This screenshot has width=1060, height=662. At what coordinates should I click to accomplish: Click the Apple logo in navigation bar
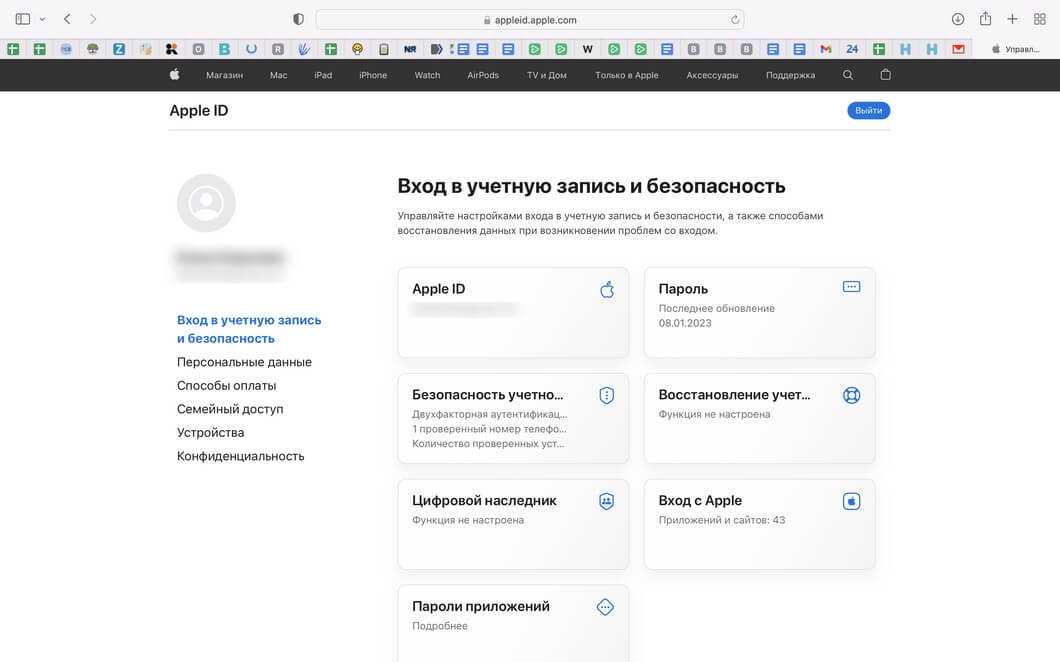[x=174, y=75]
